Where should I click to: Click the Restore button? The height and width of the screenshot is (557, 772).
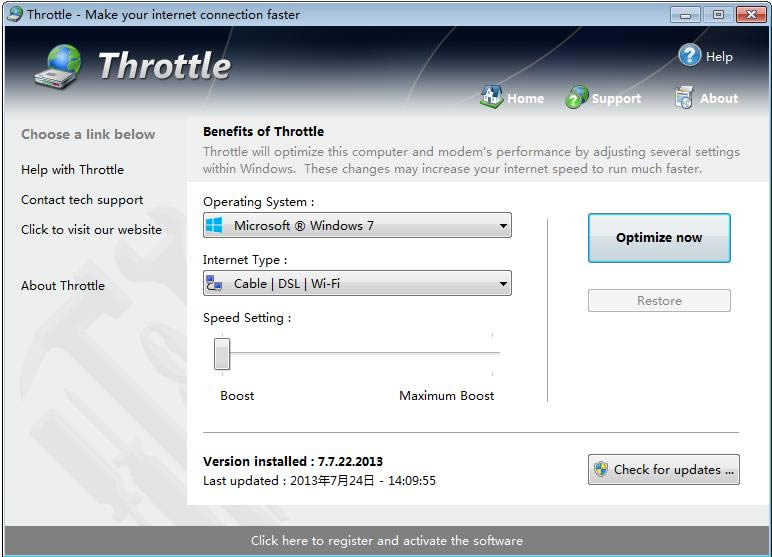(x=659, y=300)
